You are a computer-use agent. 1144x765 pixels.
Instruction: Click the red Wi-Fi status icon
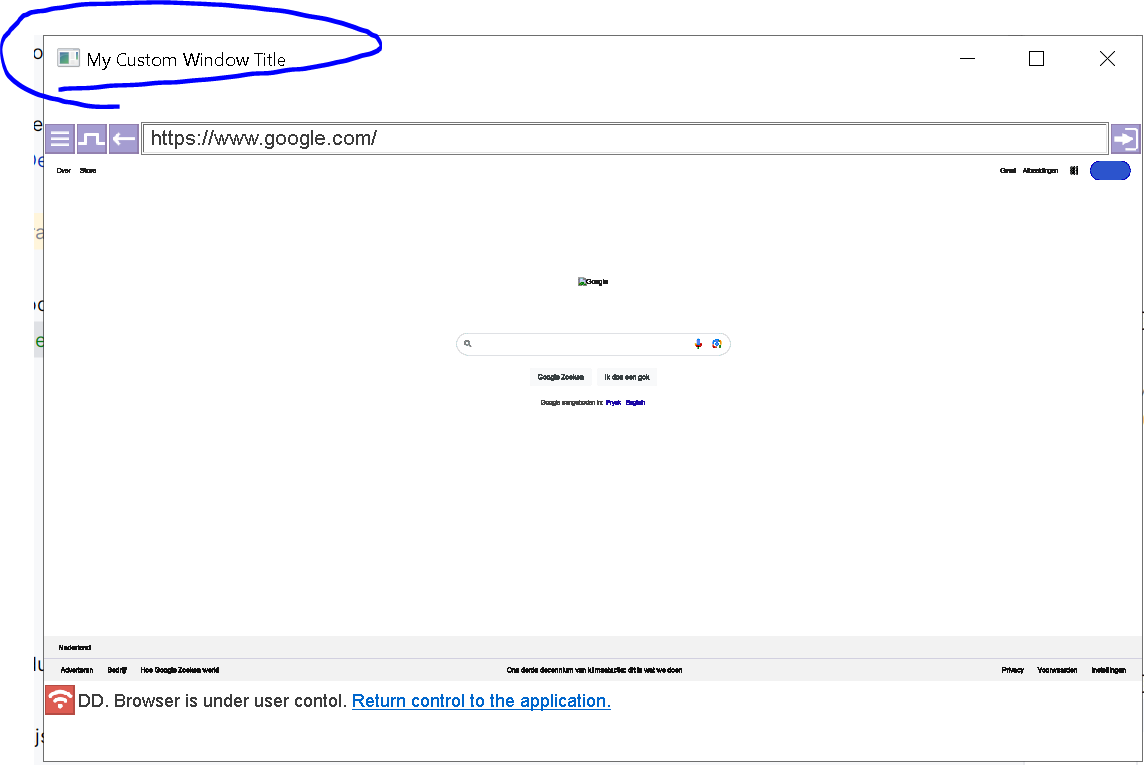coord(60,700)
